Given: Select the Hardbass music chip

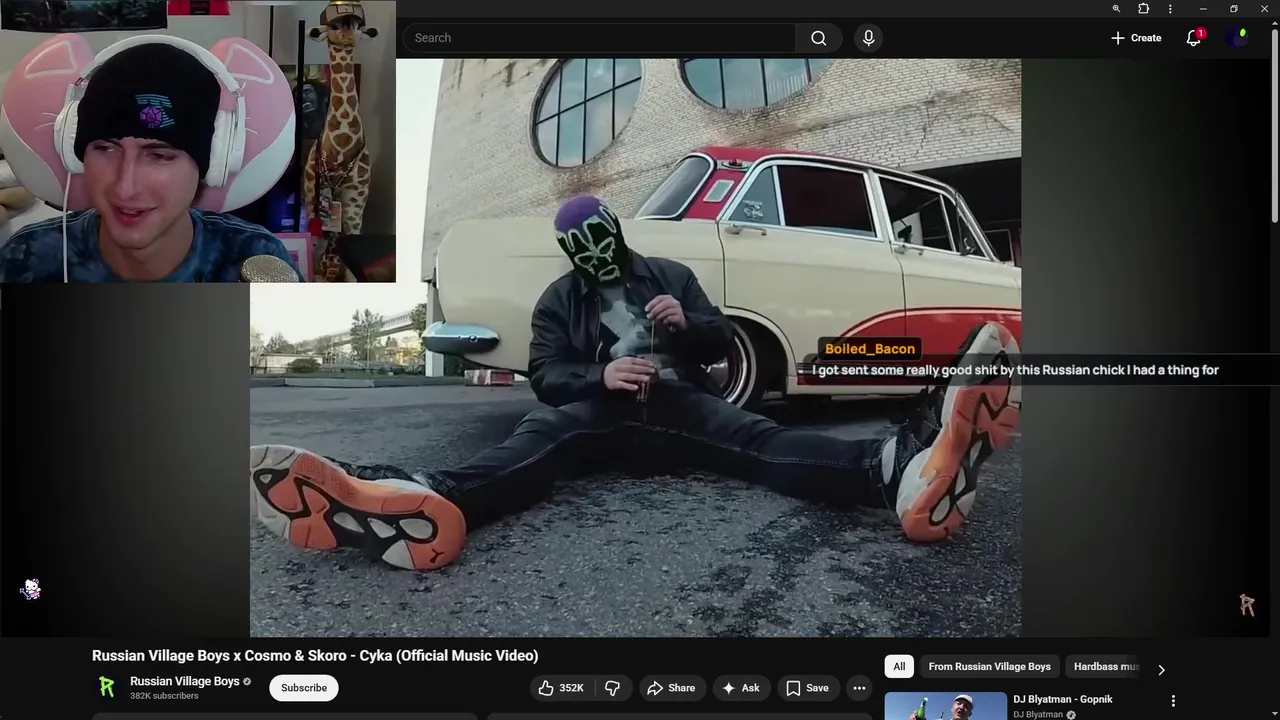Looking at the screenshot, I should 1105,667.
